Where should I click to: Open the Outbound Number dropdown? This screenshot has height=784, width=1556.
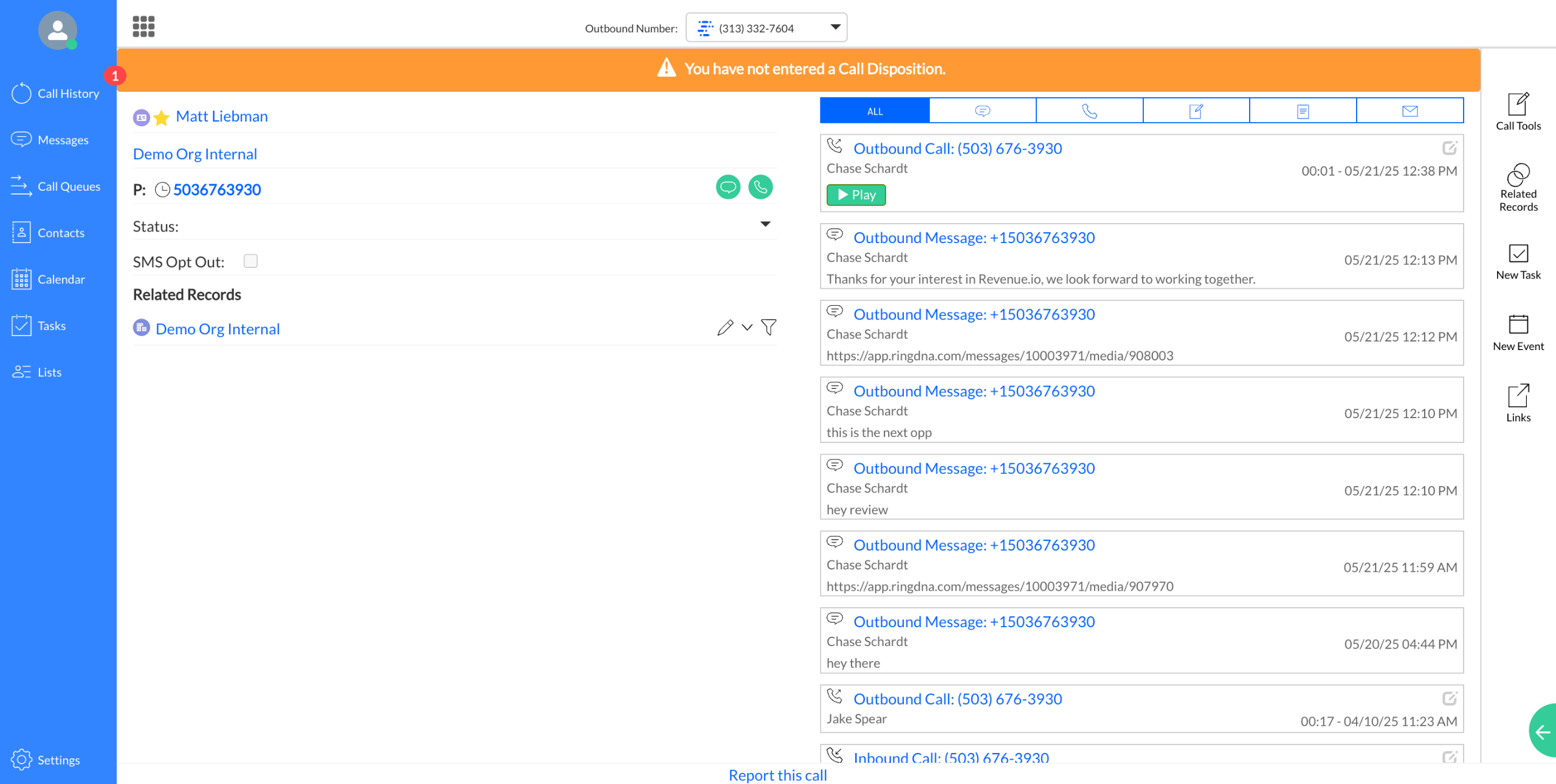(x=835, y=27)
